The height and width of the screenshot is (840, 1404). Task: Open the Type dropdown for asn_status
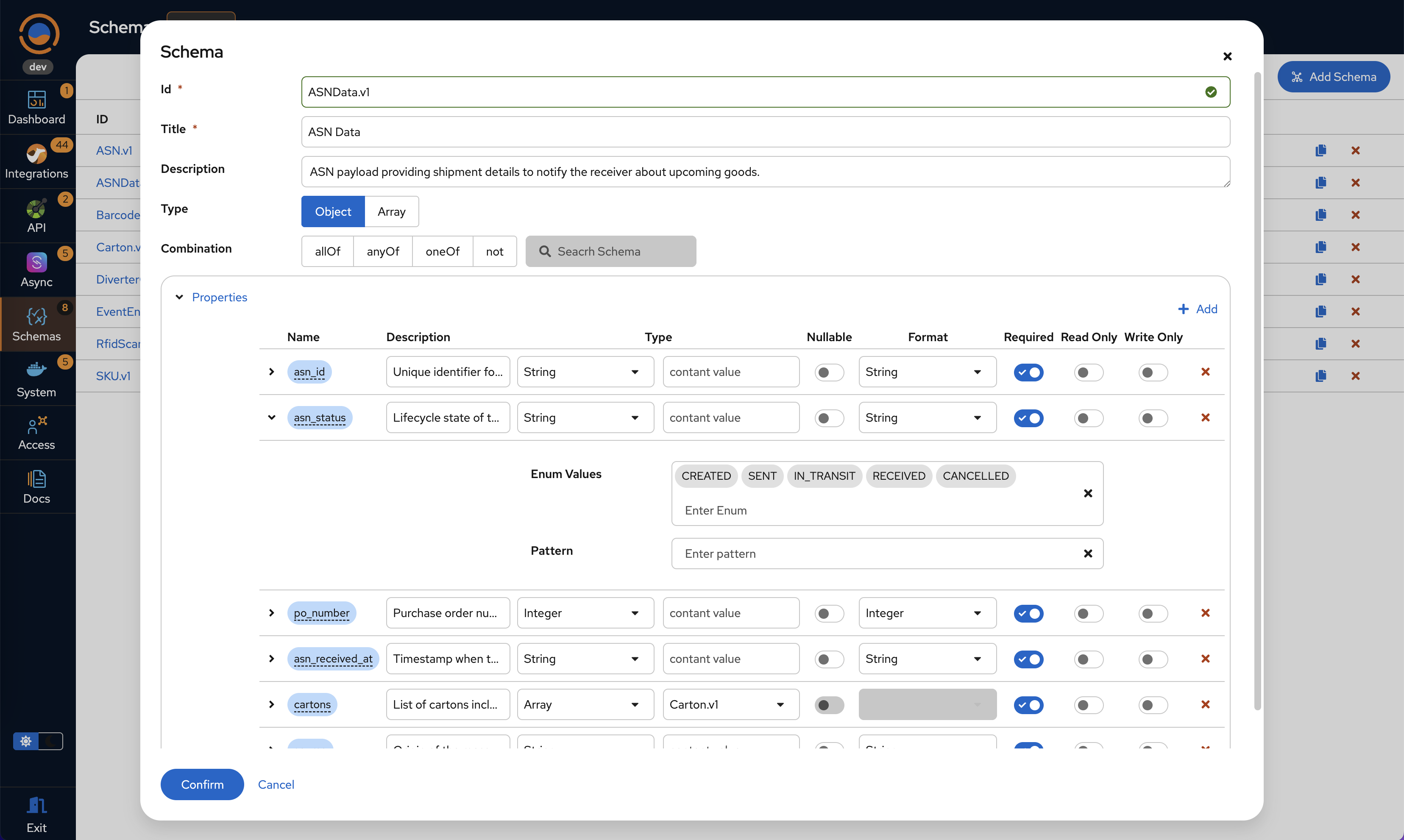point(585,418)
